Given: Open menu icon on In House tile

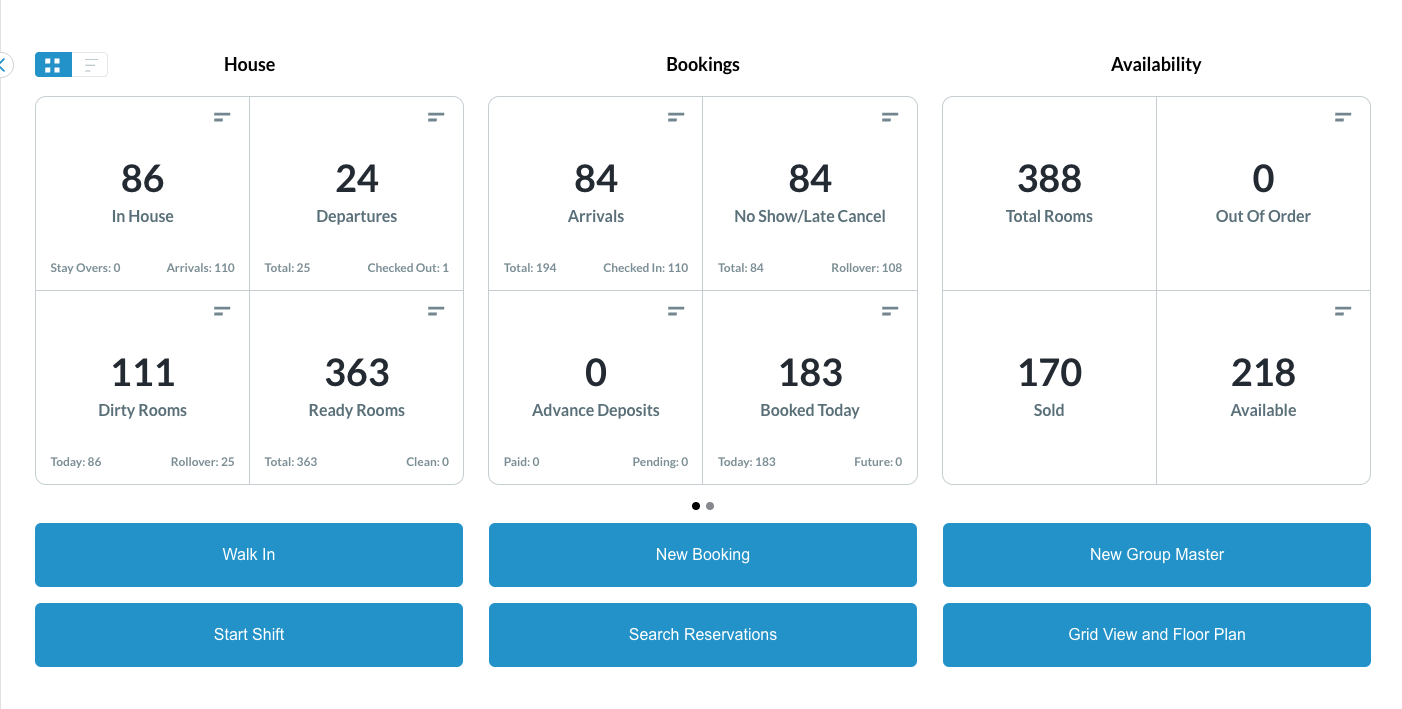Looking at the screenshot, I should (x=222, y=117).
